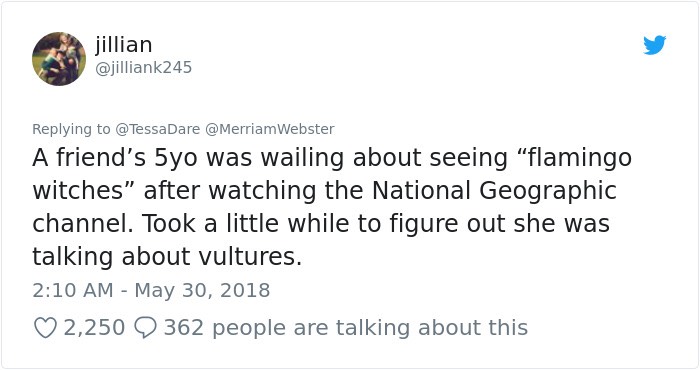The height and width of the screenshot is (370, 700).
Task: Visit the @jilliank245 handle
Action: [x=143, y=67]
